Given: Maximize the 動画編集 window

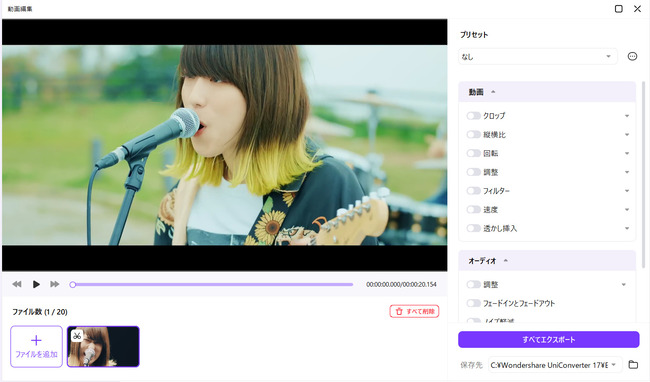Looking at the screenshot, I should tap(618, 9).
